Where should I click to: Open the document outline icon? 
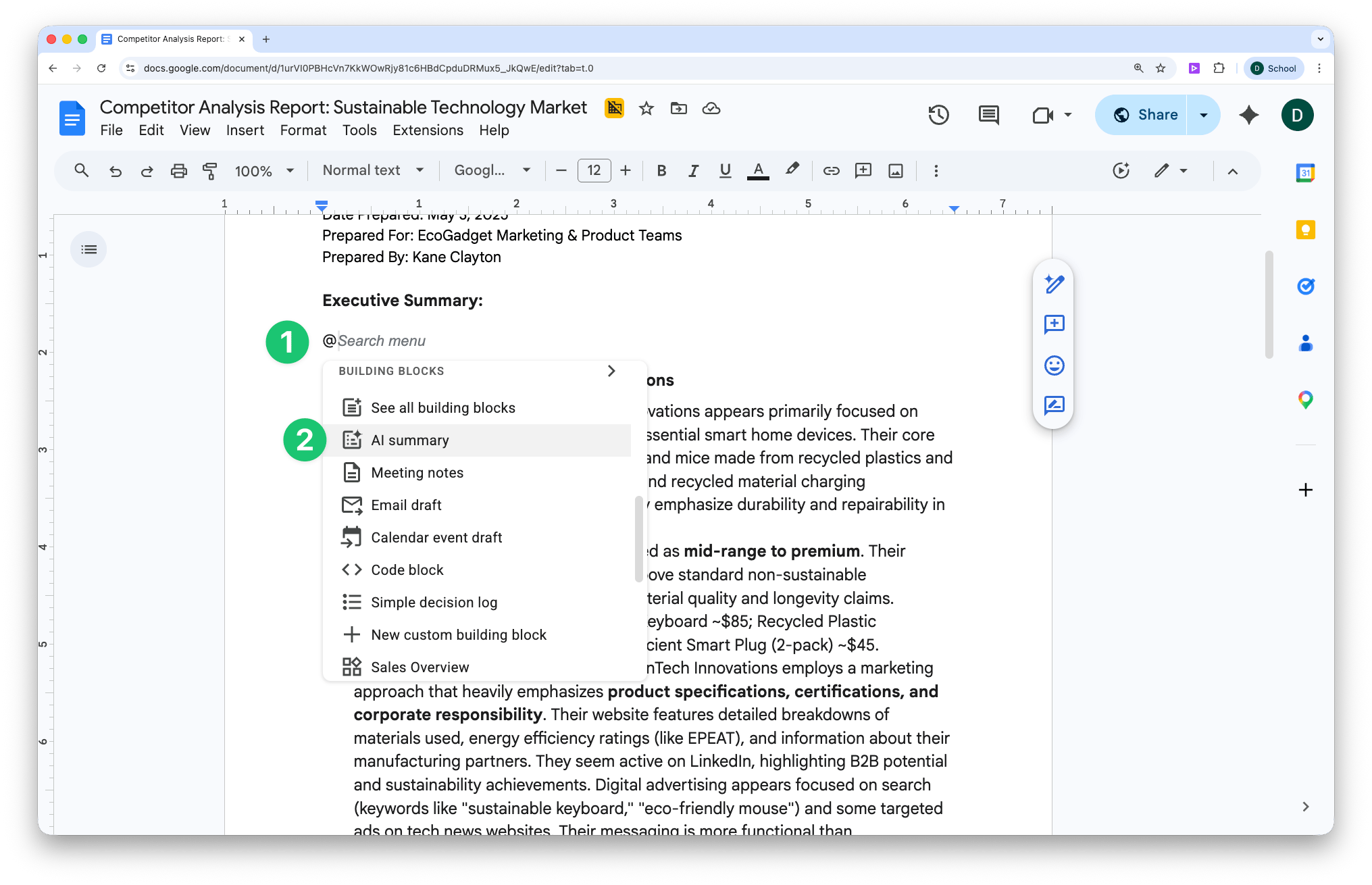88,250
